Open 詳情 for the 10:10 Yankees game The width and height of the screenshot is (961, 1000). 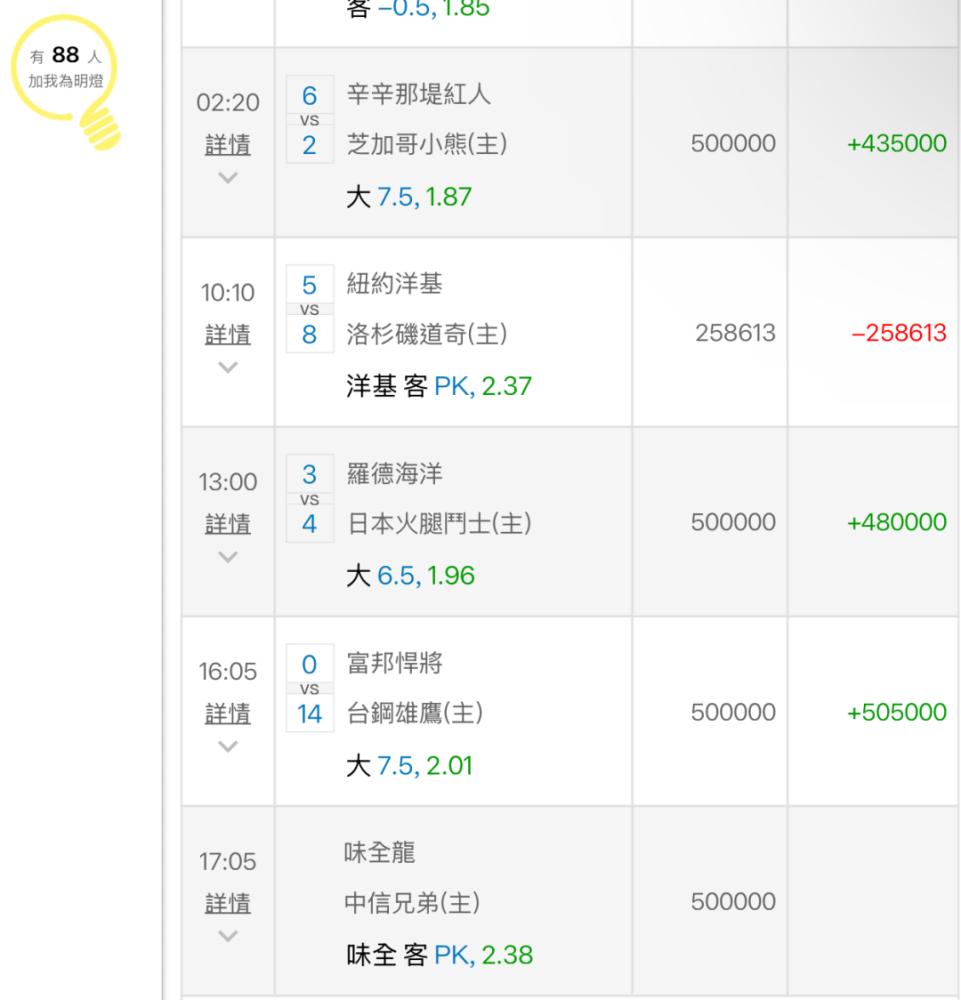228,335
